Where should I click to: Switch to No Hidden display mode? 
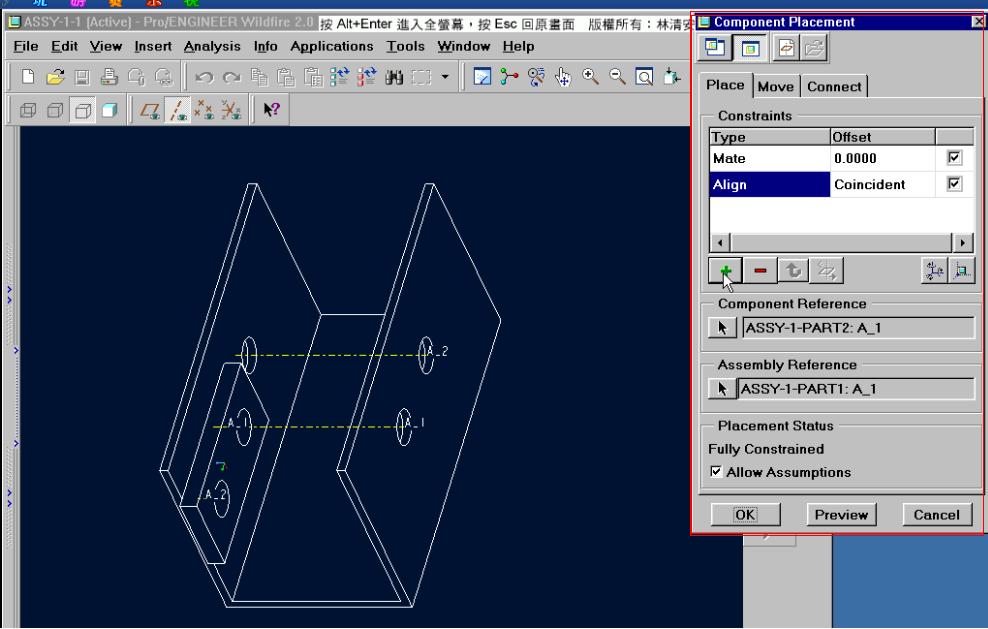pyautogui.click(x=83, y=111)
